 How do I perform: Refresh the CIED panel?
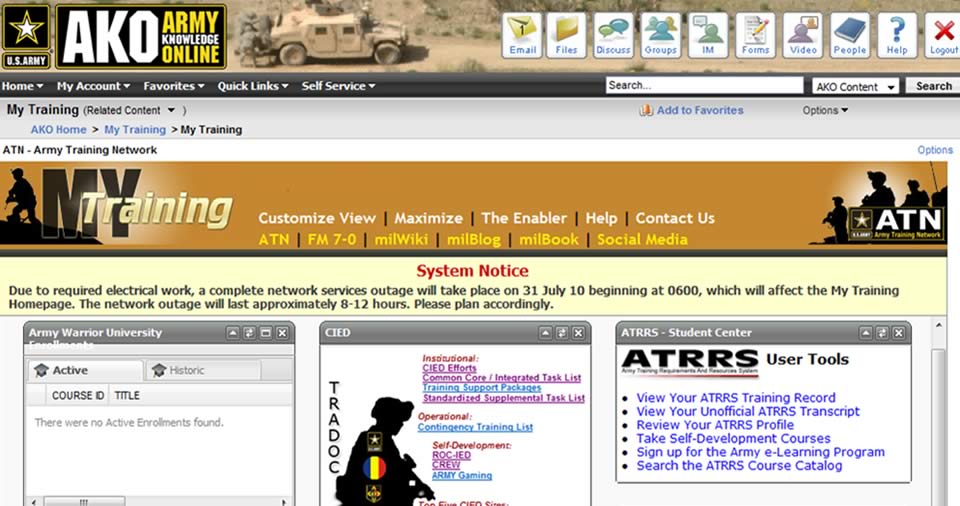[562, 333]
